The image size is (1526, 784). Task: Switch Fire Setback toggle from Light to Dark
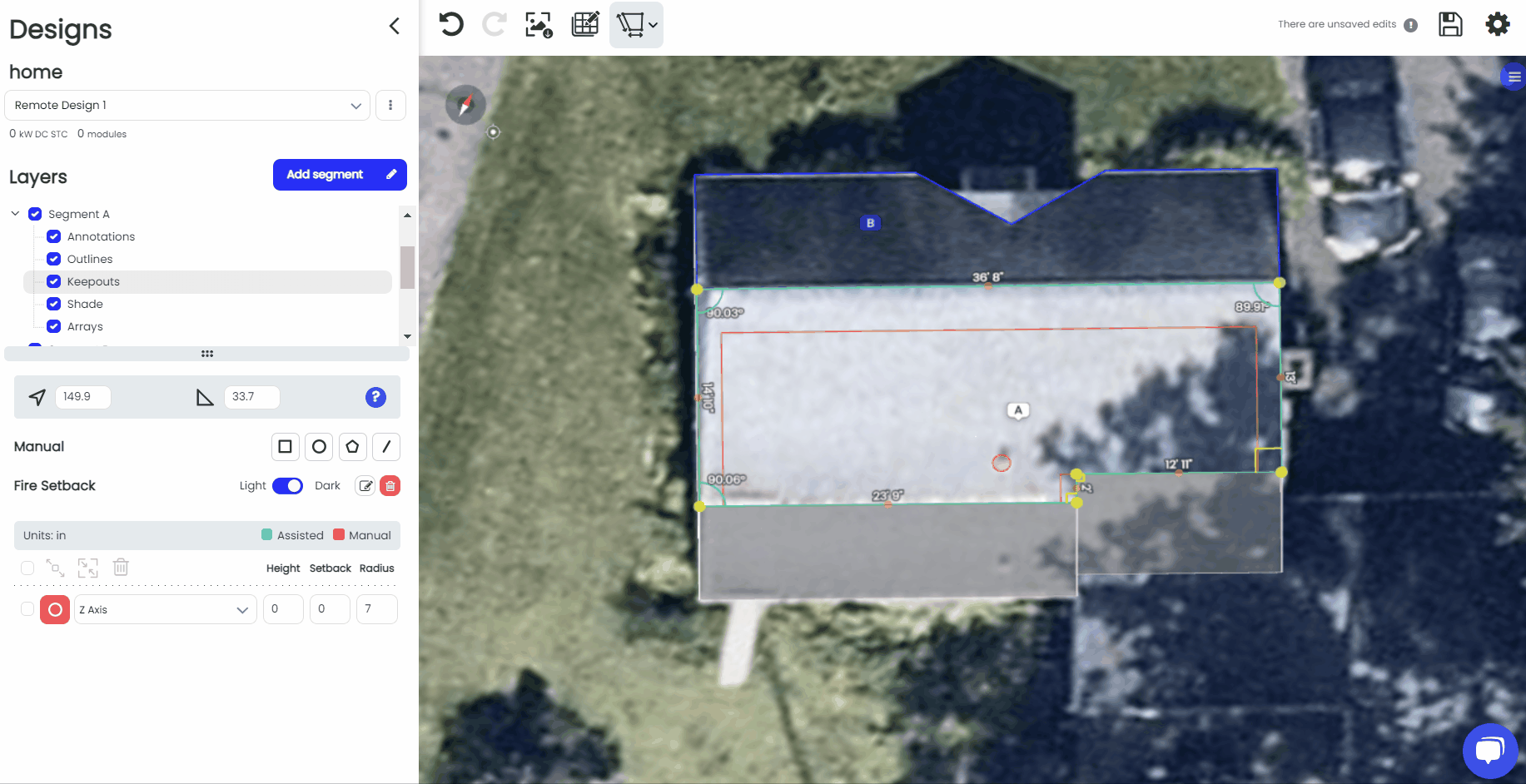click(x=287, y=485)
